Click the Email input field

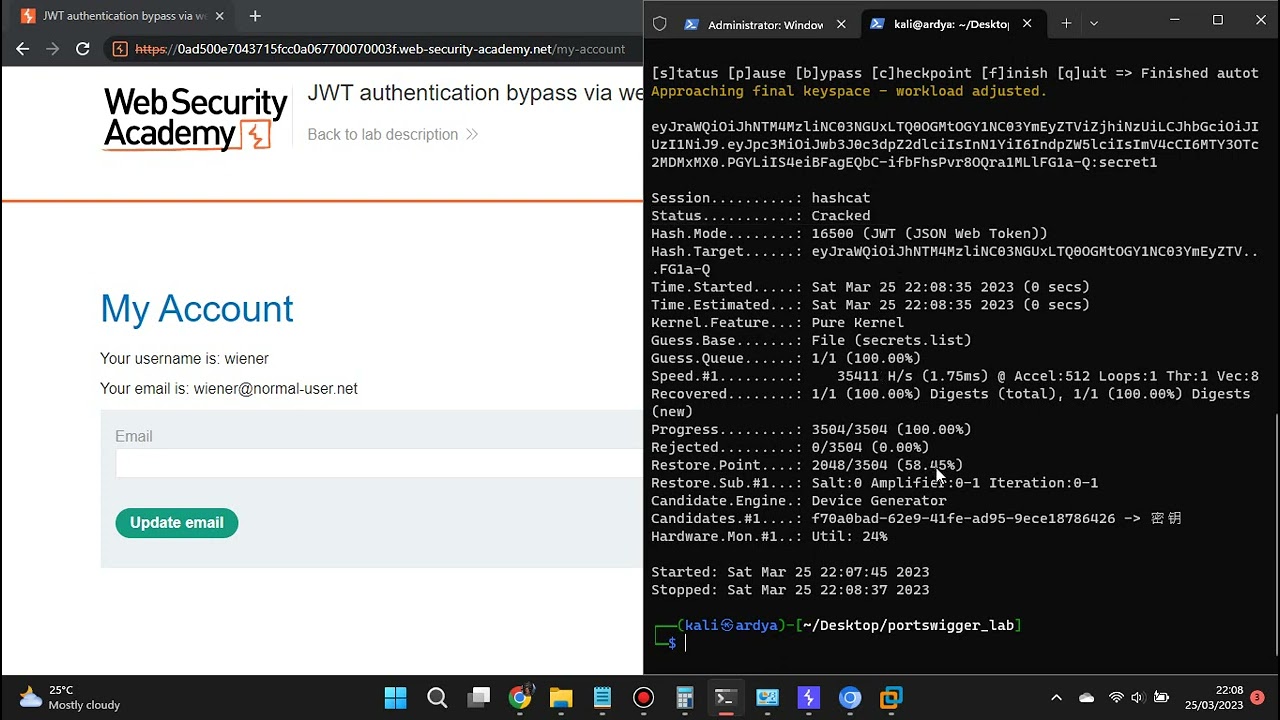click(x=378, y=463)
